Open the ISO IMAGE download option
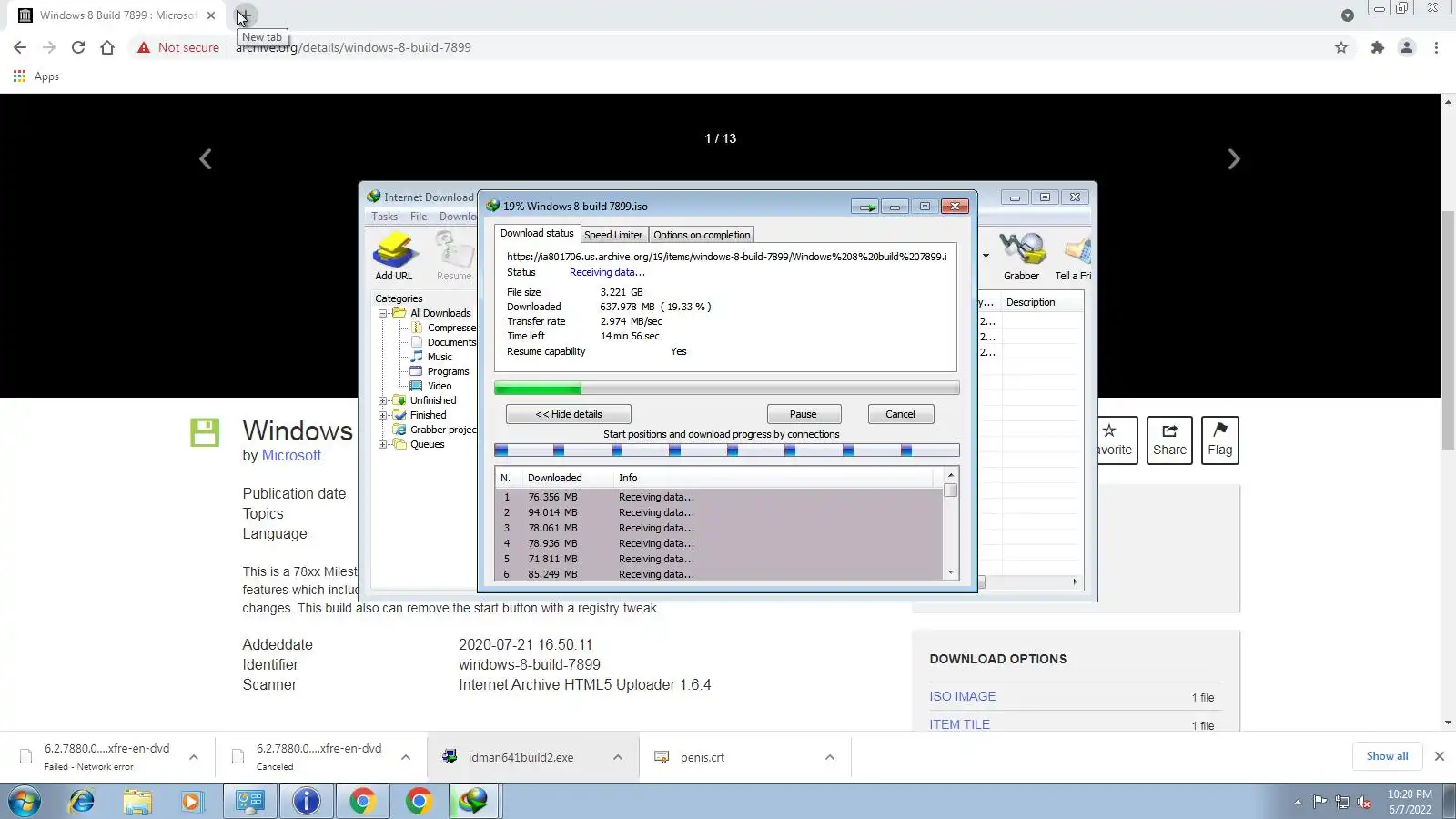Screen dimensions: 1456x819 (963, 696)
